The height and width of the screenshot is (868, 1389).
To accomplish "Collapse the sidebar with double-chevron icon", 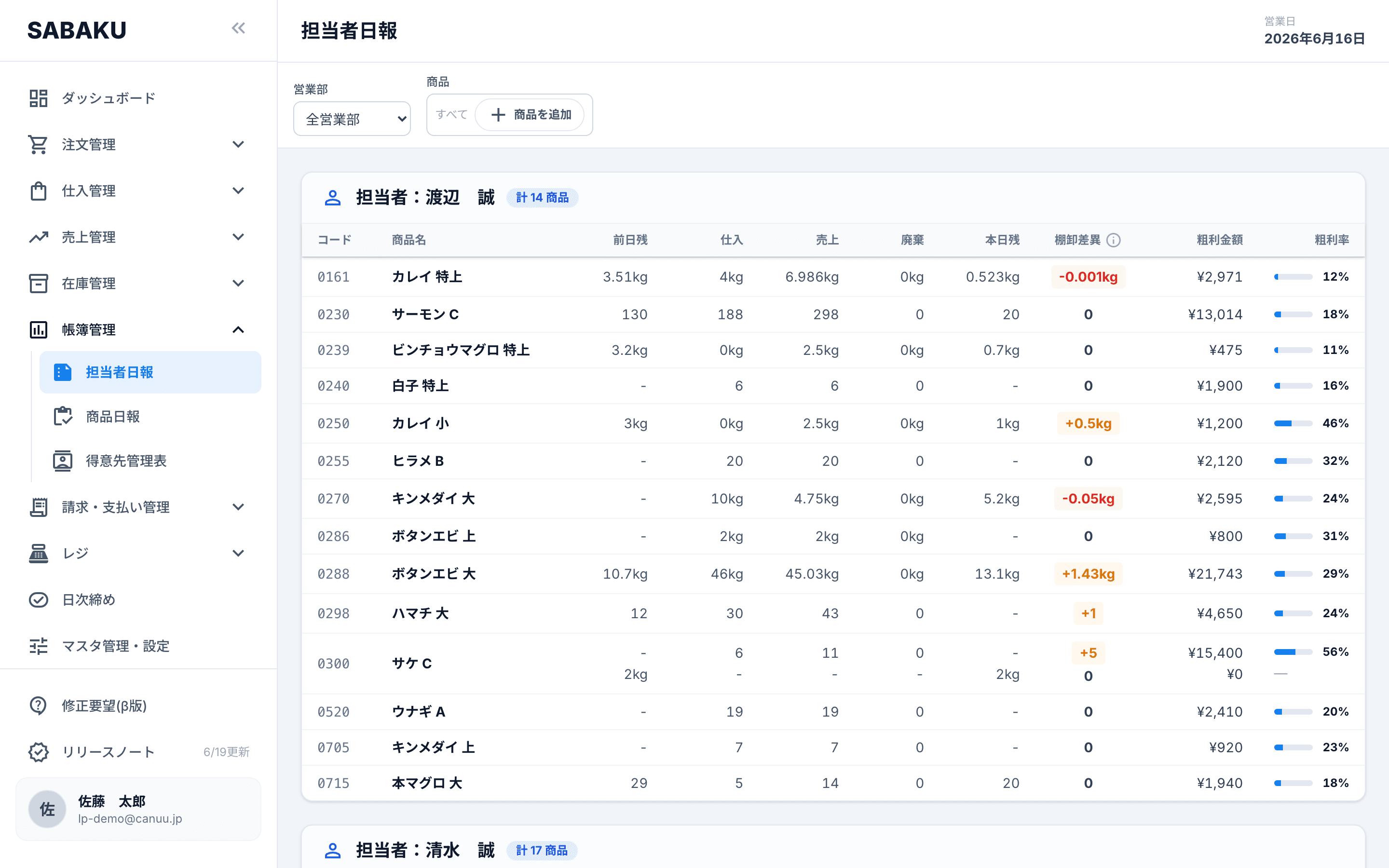I will pyautogui.click(x=238, y=28).
